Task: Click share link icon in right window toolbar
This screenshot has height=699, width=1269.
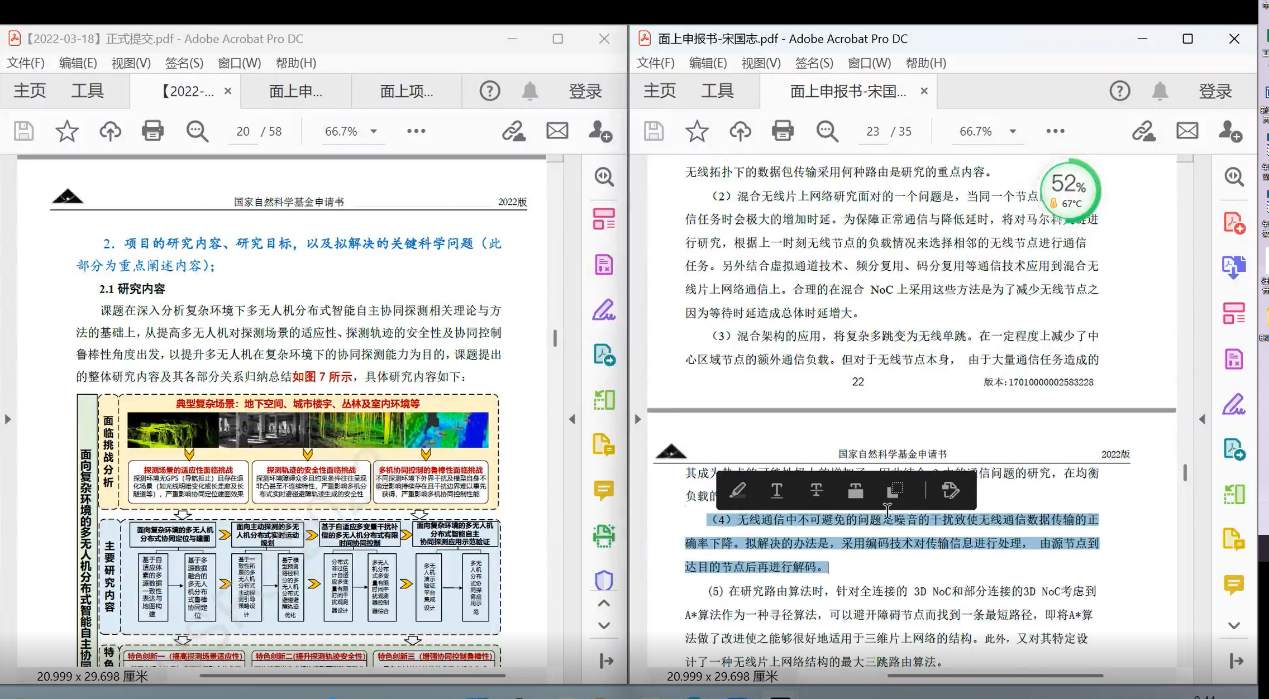Action: 1143,131
